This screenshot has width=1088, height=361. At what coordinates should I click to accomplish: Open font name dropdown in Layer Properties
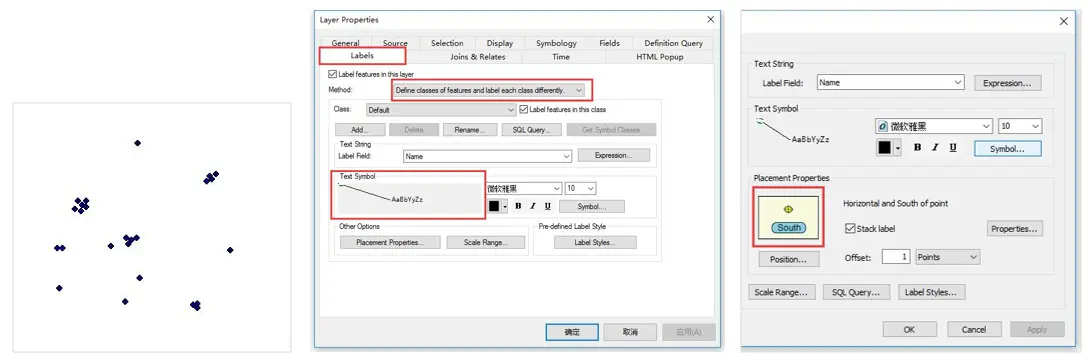pos(523,188)
